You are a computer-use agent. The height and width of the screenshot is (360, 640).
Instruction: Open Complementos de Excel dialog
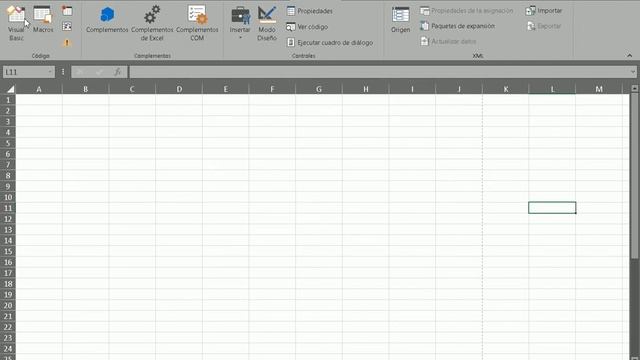click(x=152, y=23)
